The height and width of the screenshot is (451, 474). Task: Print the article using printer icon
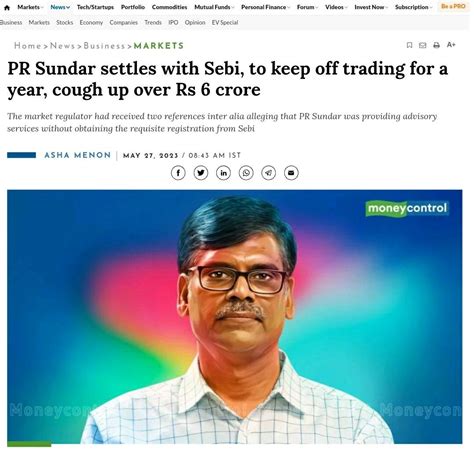point(436,45)
